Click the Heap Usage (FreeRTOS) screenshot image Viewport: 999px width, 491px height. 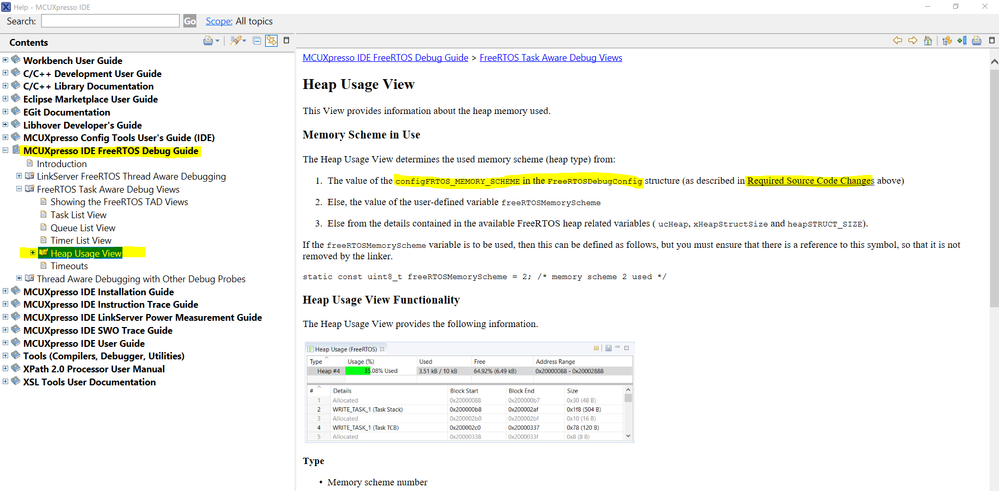click(469, 392)
